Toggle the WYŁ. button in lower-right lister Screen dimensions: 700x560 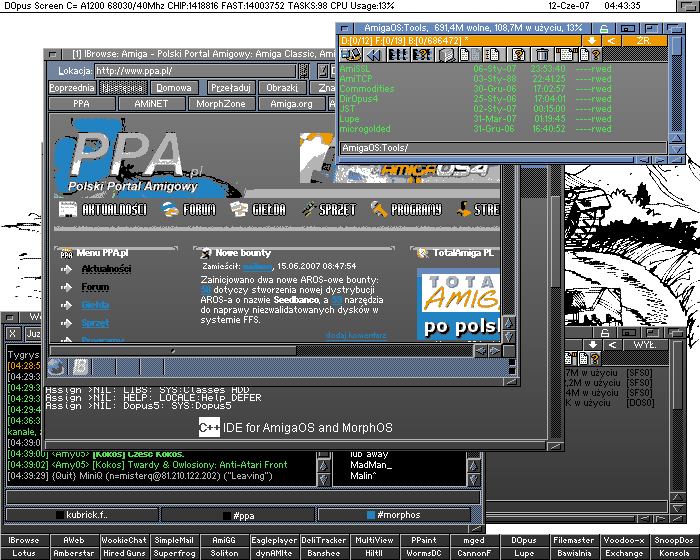tap(645, 345)
